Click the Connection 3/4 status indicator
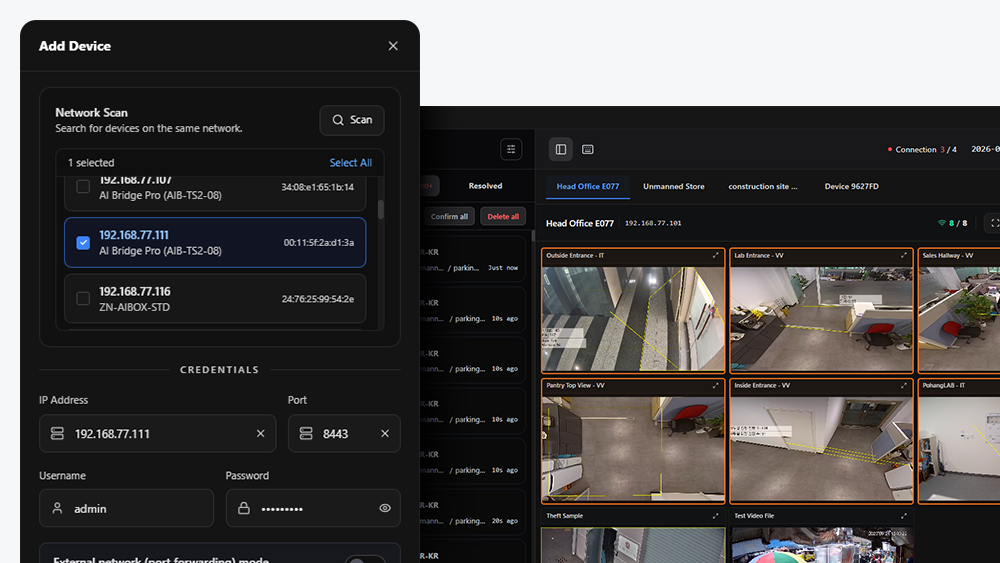Screen dimensions: 1000x563 (x=922, y=150)
